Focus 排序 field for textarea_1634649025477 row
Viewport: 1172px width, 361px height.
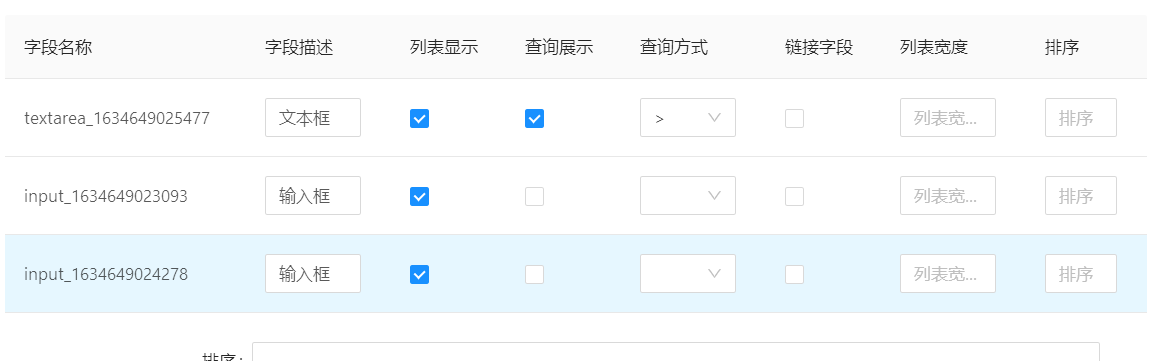[1081, 117]
